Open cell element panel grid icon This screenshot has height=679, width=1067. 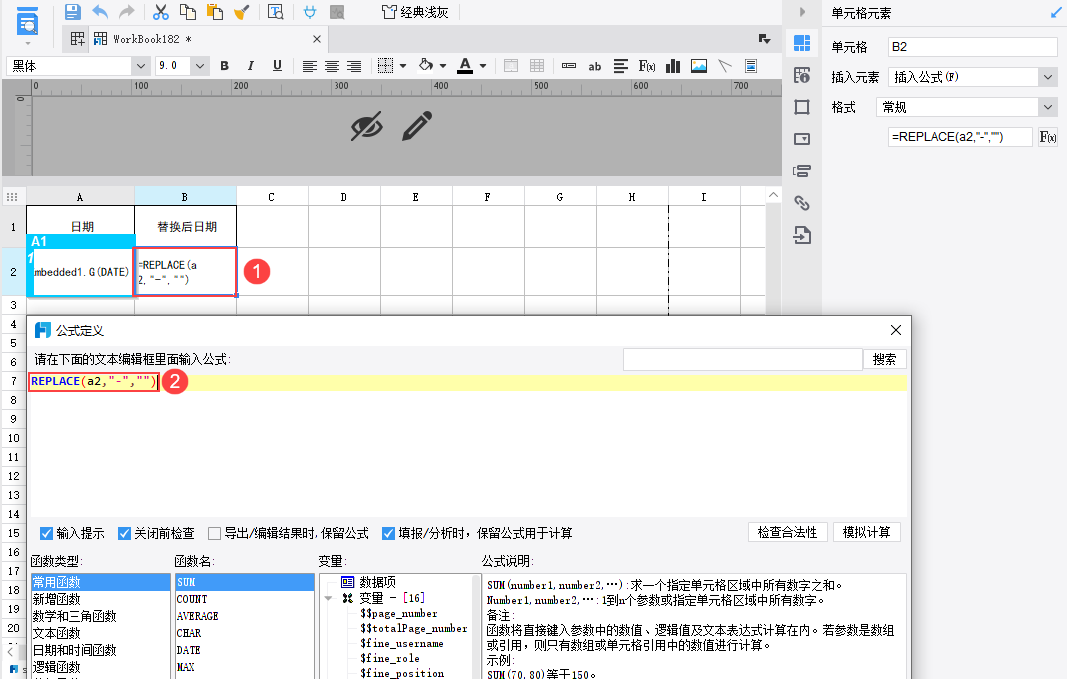coord(802,43)
